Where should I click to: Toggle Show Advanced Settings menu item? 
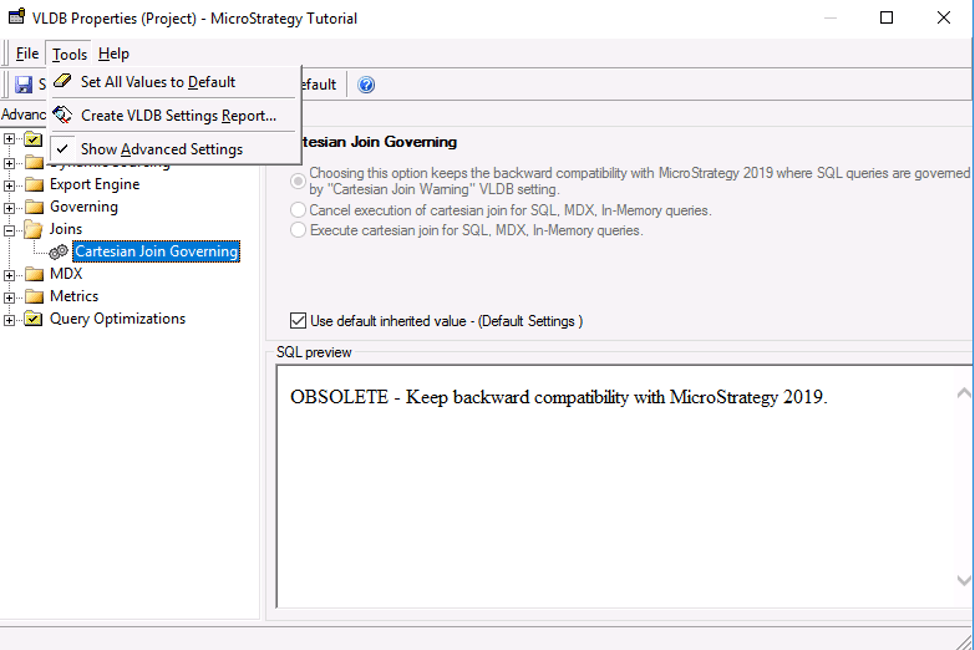tap(161, 149)
